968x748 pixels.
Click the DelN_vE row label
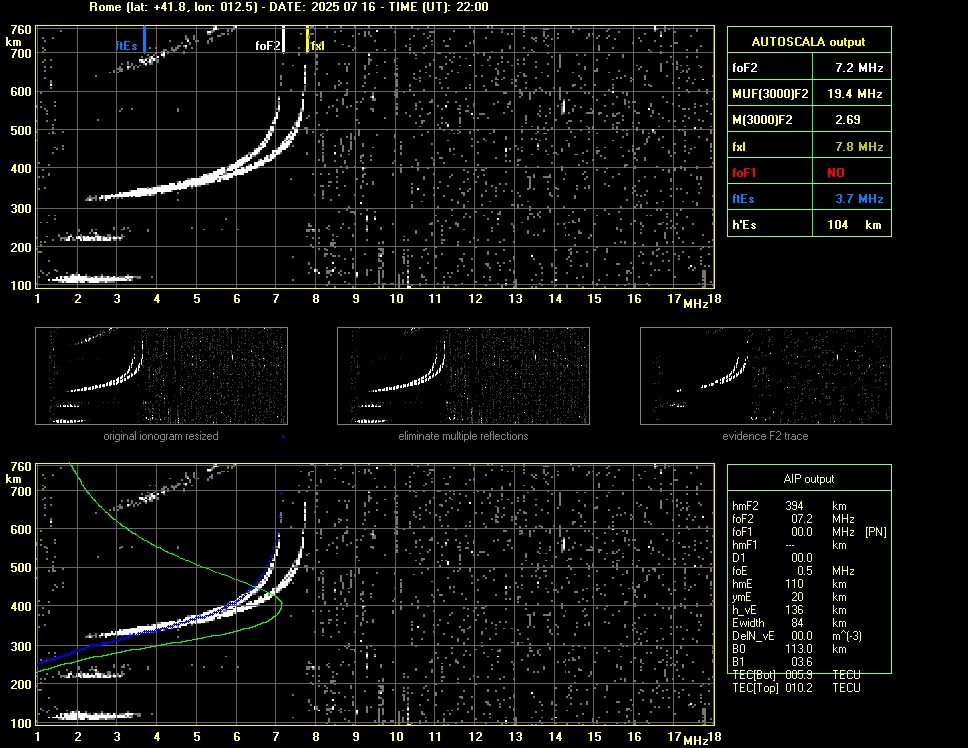pos(753,636)
